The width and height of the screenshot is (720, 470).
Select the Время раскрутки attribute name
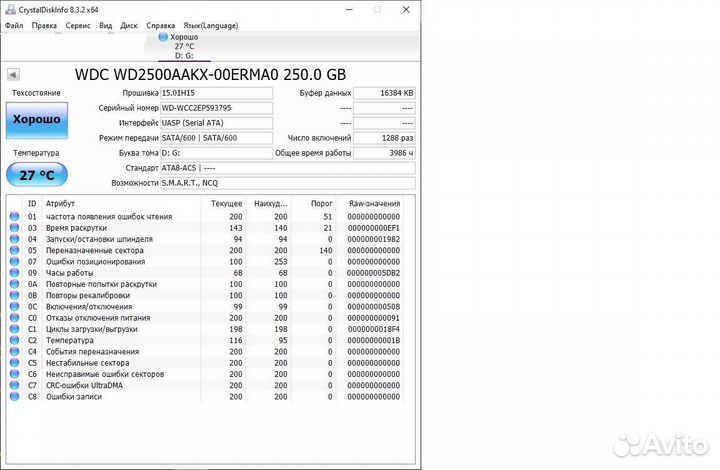pyautogui.click(x=76, y=228)
